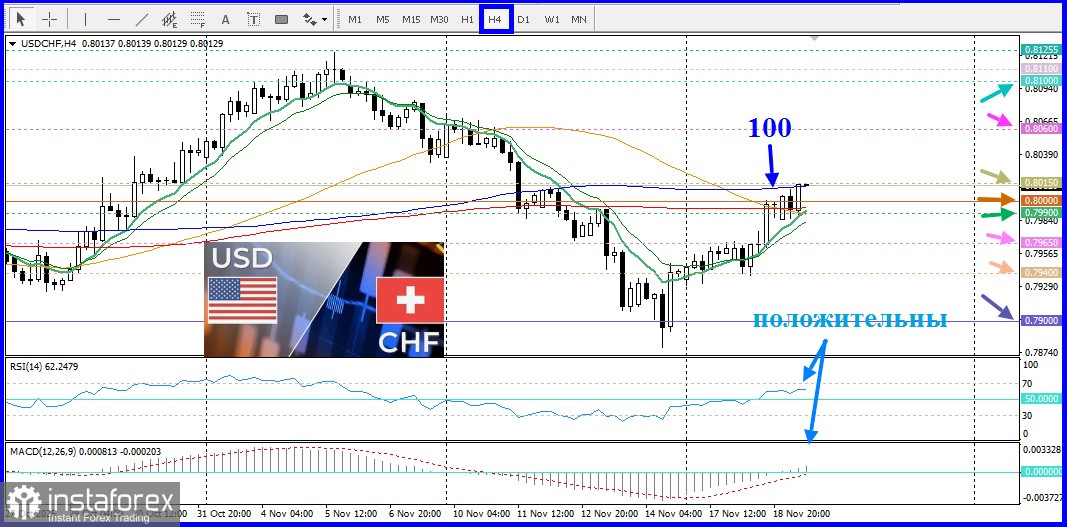Switch chart to M15 timeframe

(411, 20)
